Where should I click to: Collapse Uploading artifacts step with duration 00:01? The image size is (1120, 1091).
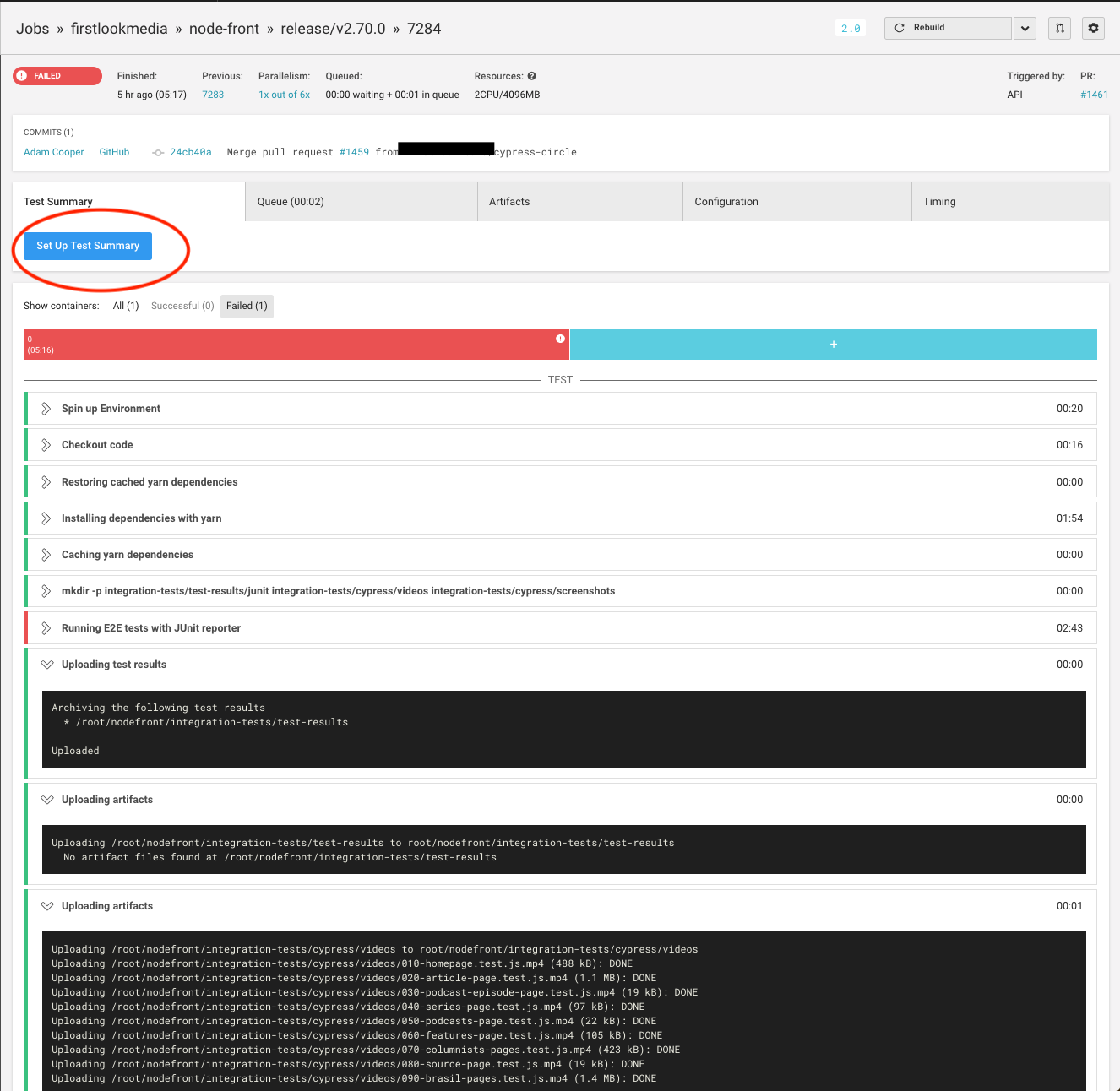[46, 906]
